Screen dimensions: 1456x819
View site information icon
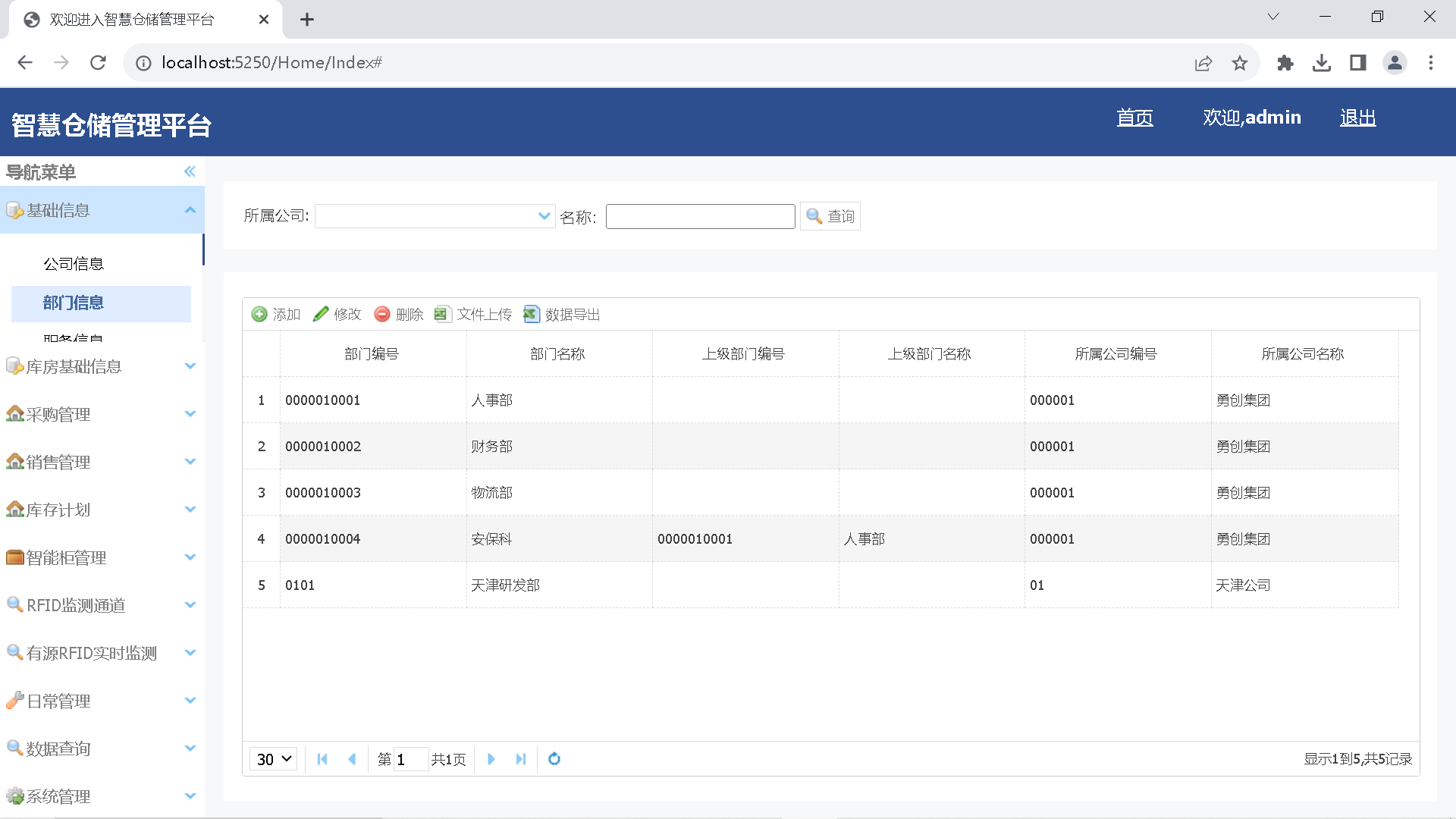143,63
